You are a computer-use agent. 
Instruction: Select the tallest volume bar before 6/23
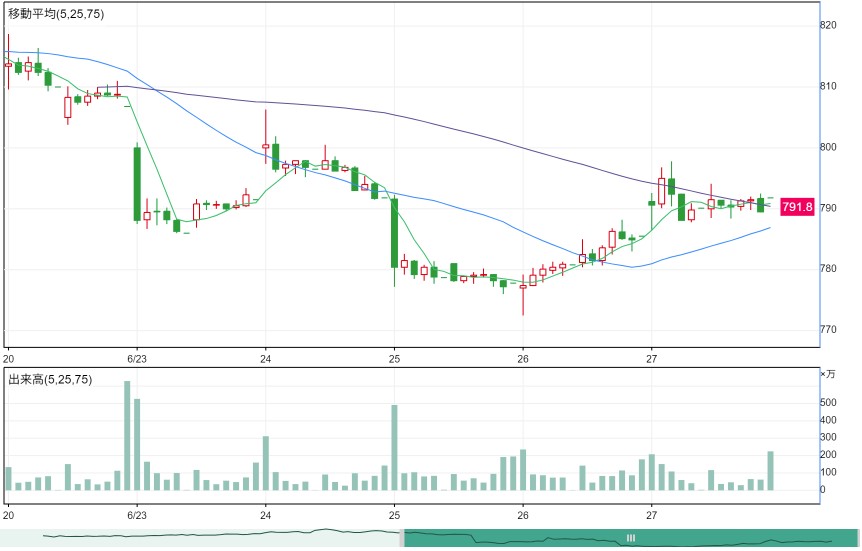(x=127, y=436)
